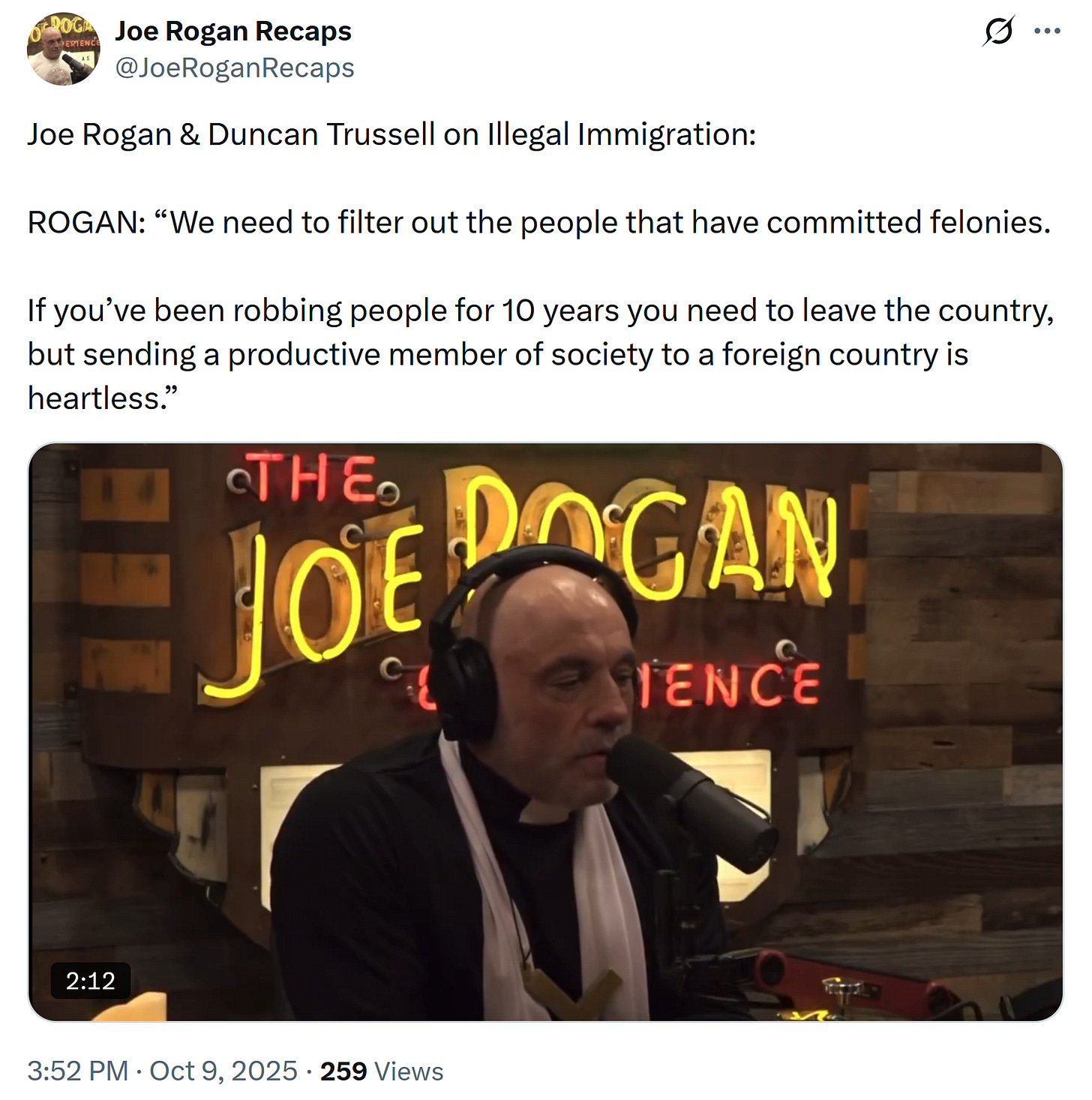
Task: Click the neon 'IENCE' letters in video
Action: pyautogui.click(x=727, y=684)
